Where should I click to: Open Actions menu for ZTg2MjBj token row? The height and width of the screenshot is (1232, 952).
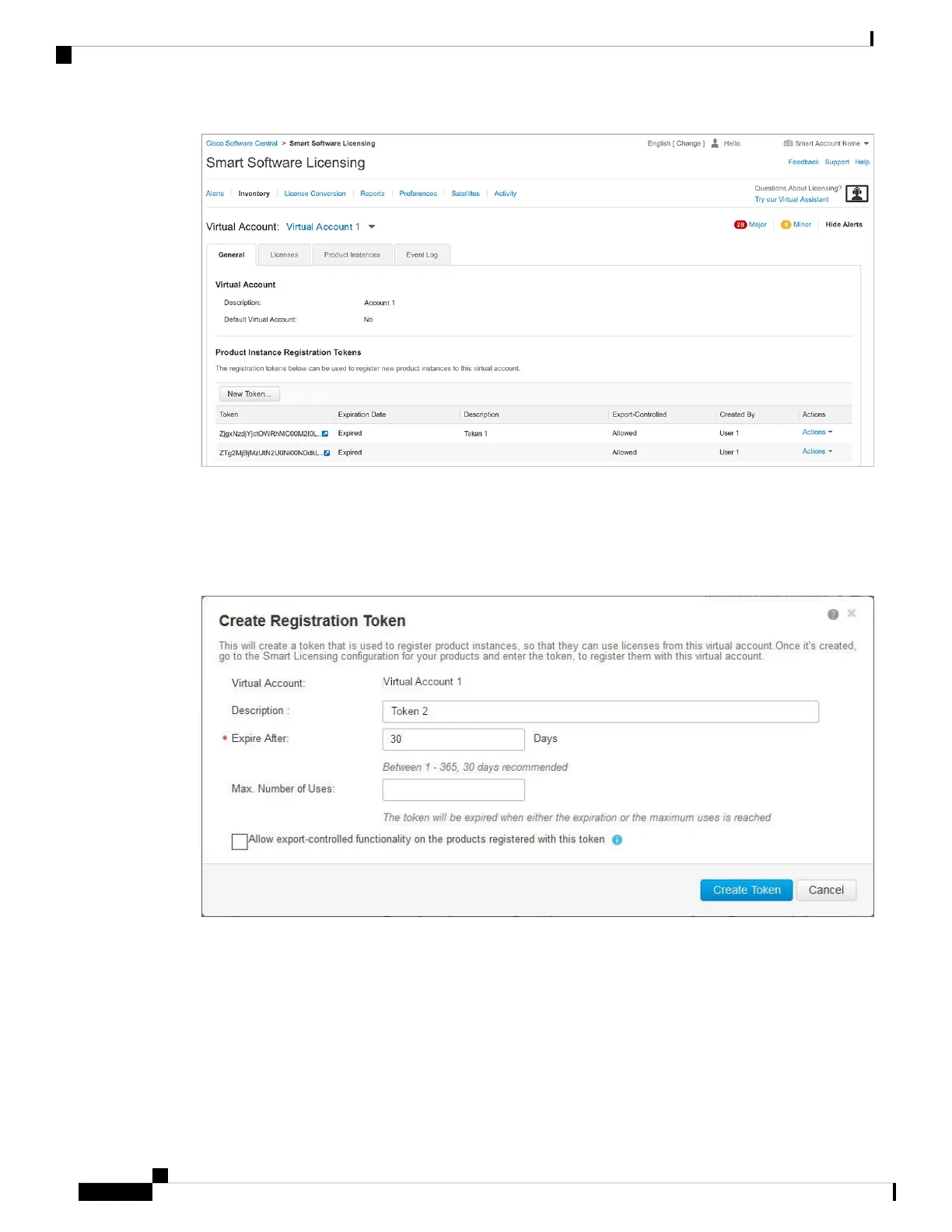click(817, 451)
